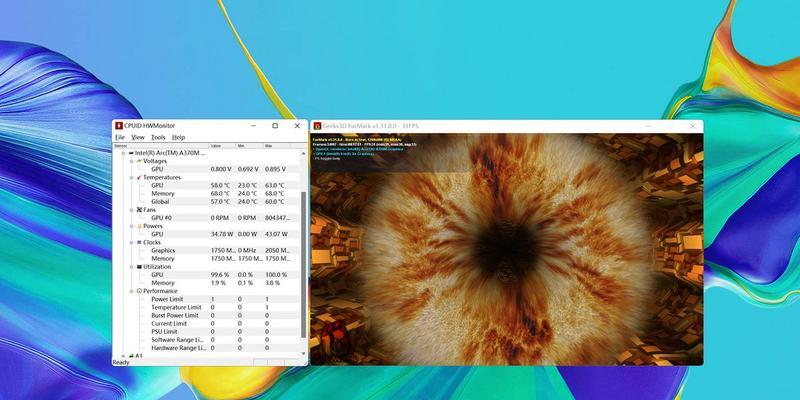Click the Intel Arc A370M device icon
The width and height of the screenshot is (800, 400).
131,153
